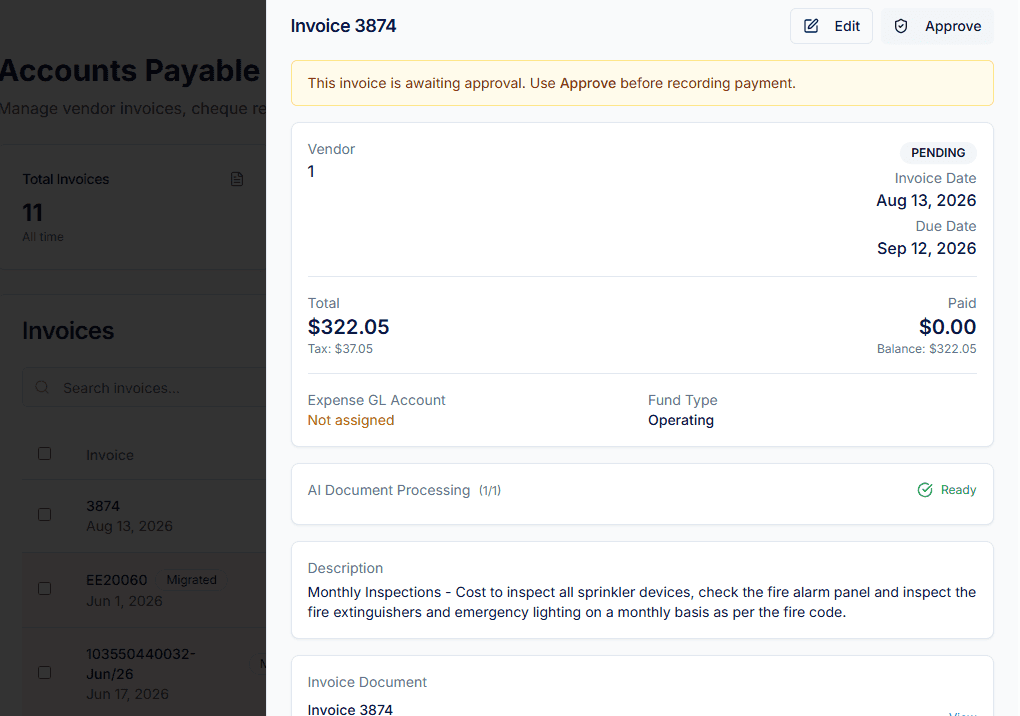Click the green Ready checkmark icon
Image resolution: width=1020 pixels, height=716 pixels.
point(924,490)
